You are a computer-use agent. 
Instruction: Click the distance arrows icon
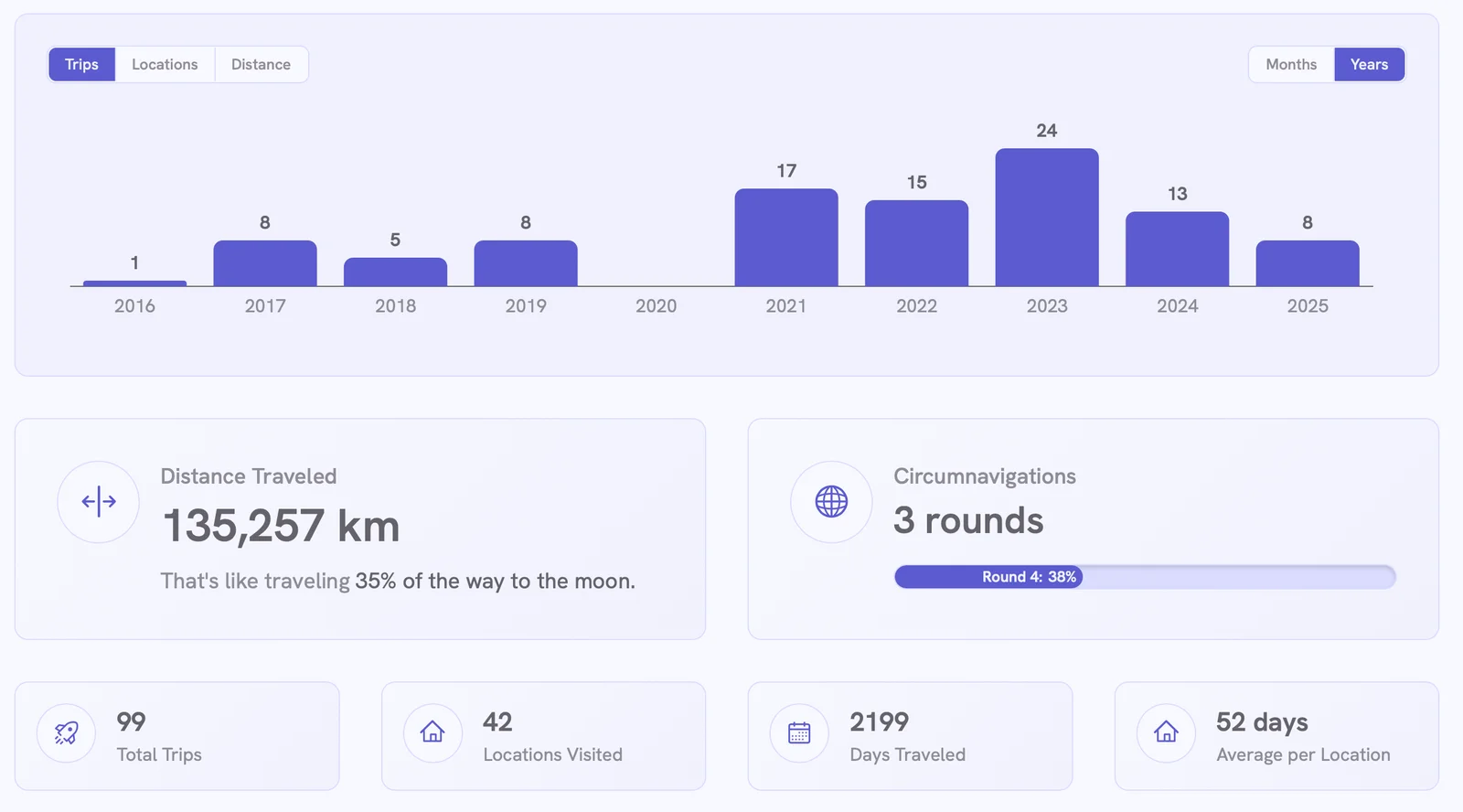pos(99,501)
